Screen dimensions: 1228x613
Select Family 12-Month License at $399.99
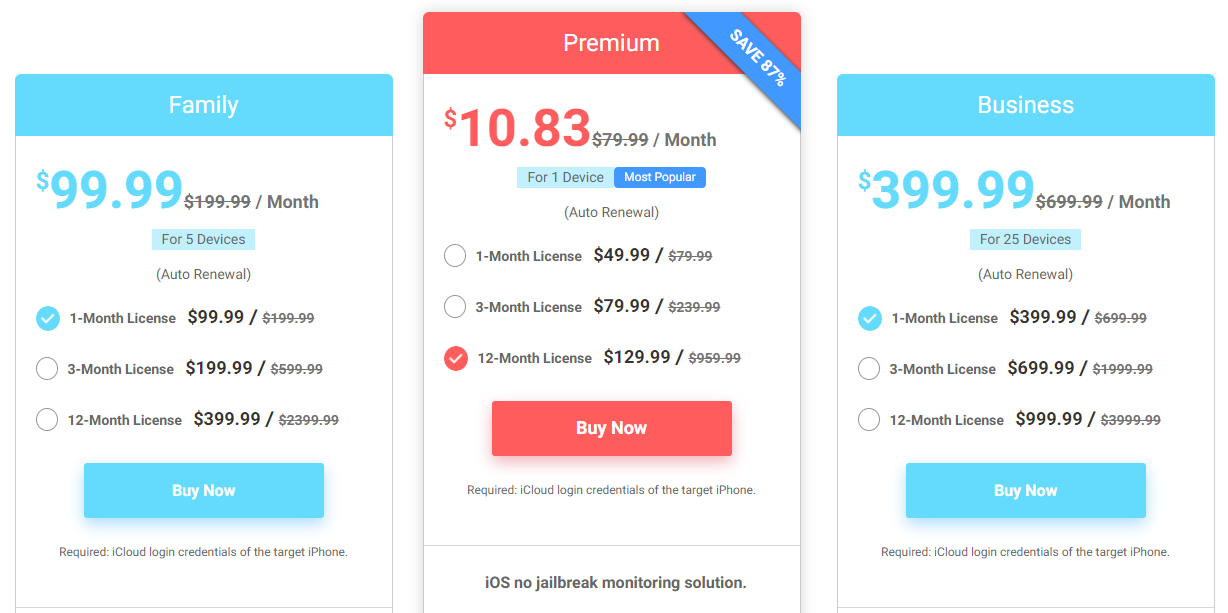(x=47, y=420)
